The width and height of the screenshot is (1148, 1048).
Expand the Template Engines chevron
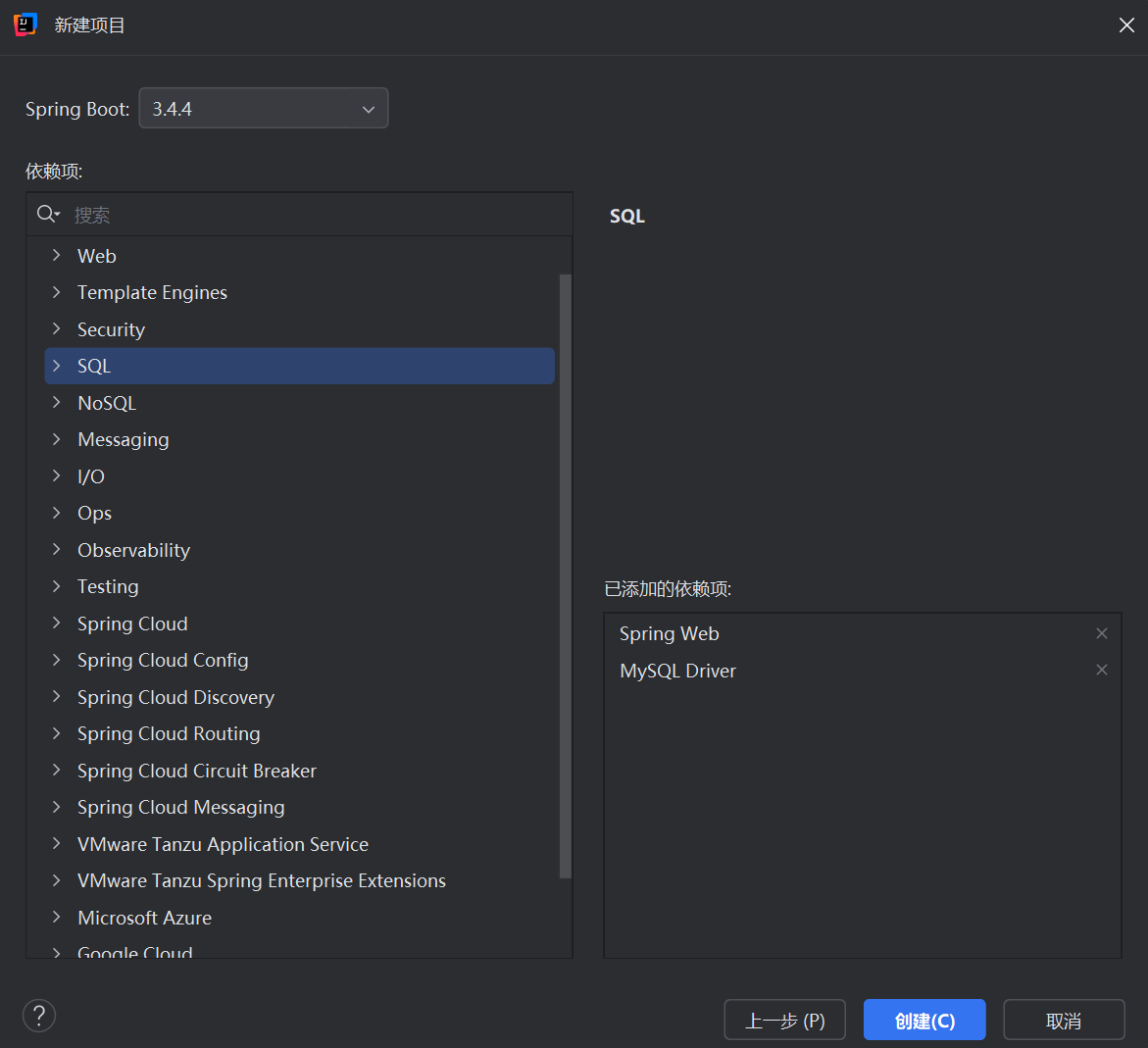(x=57, y=292)
